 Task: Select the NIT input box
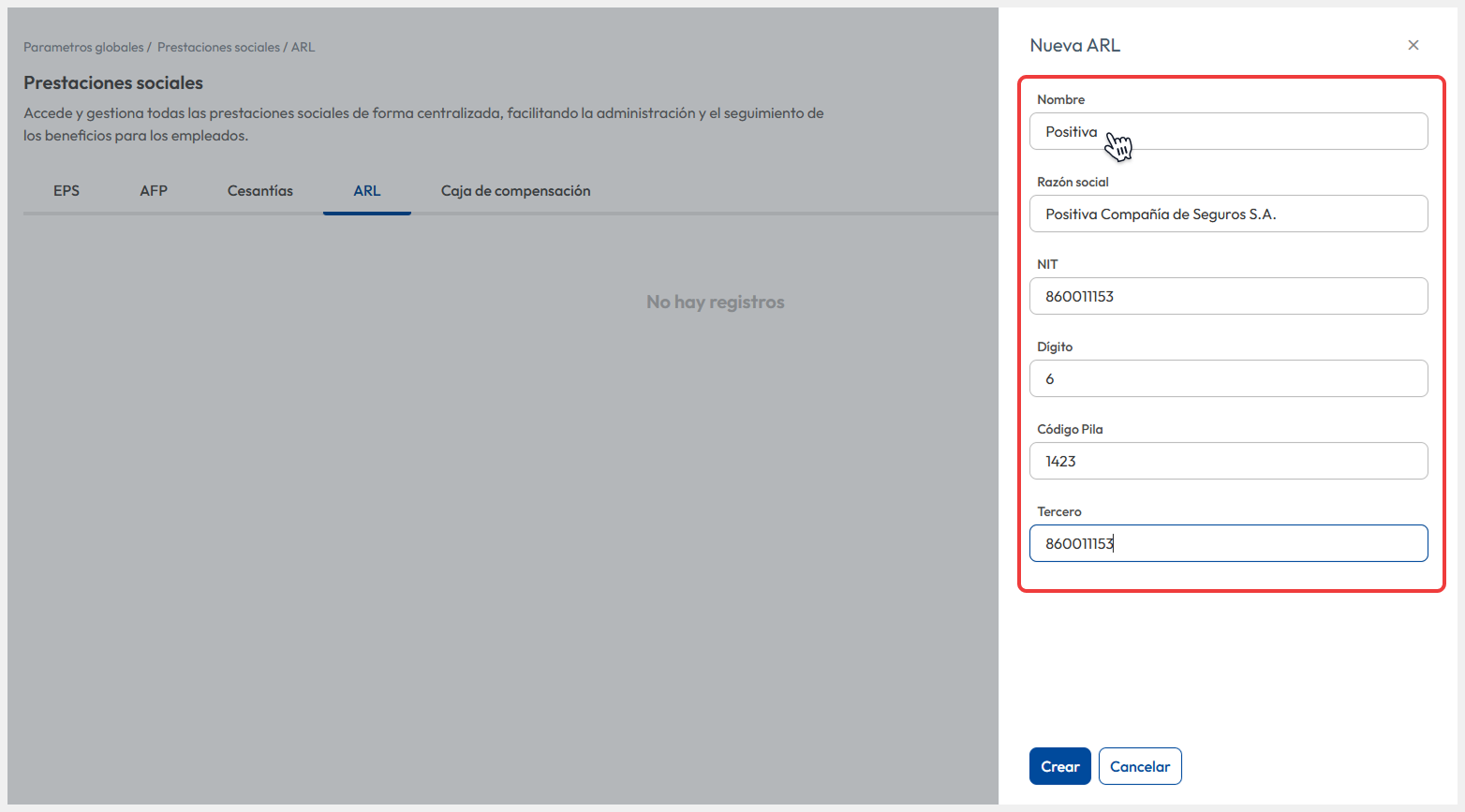coord(1227,297)
